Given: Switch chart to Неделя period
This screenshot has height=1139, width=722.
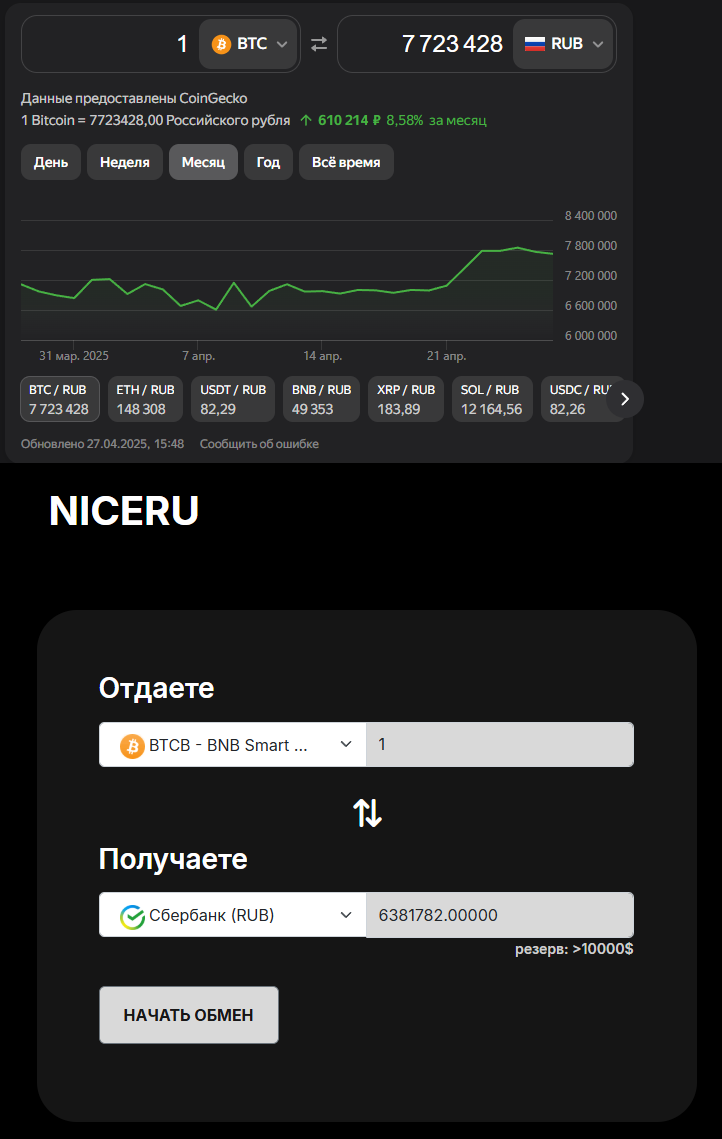Looking at the screenshot, I should [x=125, y=162].
